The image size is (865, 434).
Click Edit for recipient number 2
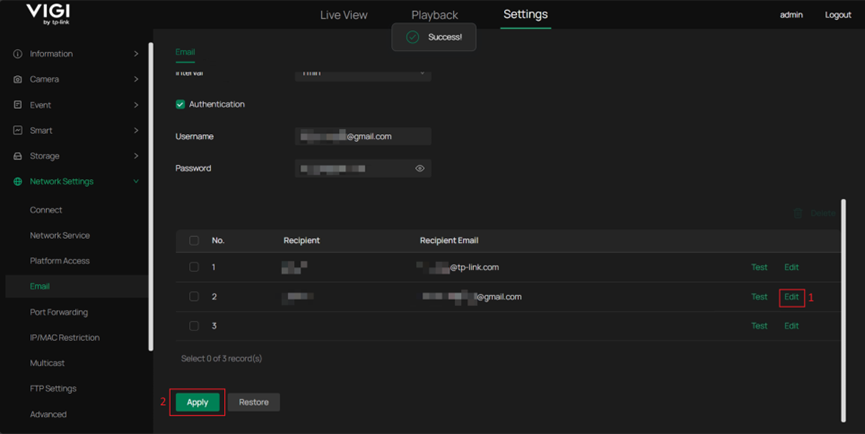point(791,297)
